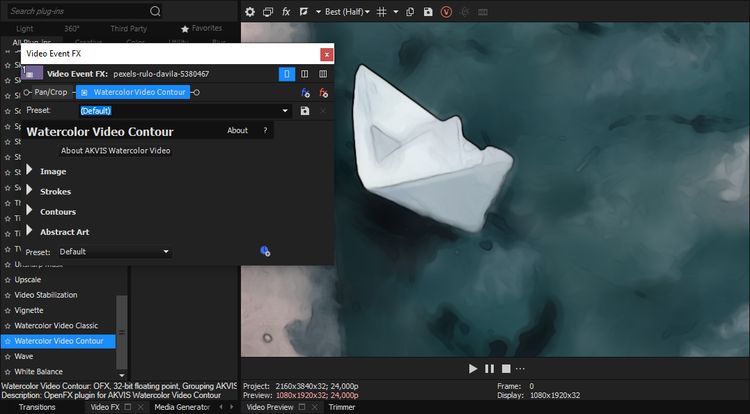750x414 pixels.
Task: Click red remove selected plug-in fx icon
Action: [323, 93]
